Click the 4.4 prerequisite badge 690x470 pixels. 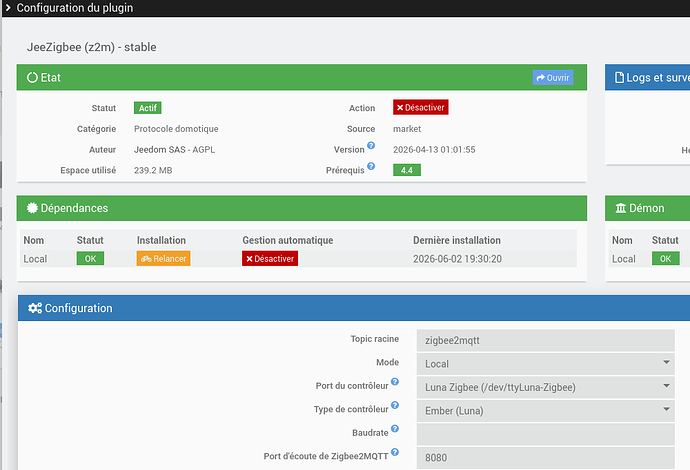point(407,170)
